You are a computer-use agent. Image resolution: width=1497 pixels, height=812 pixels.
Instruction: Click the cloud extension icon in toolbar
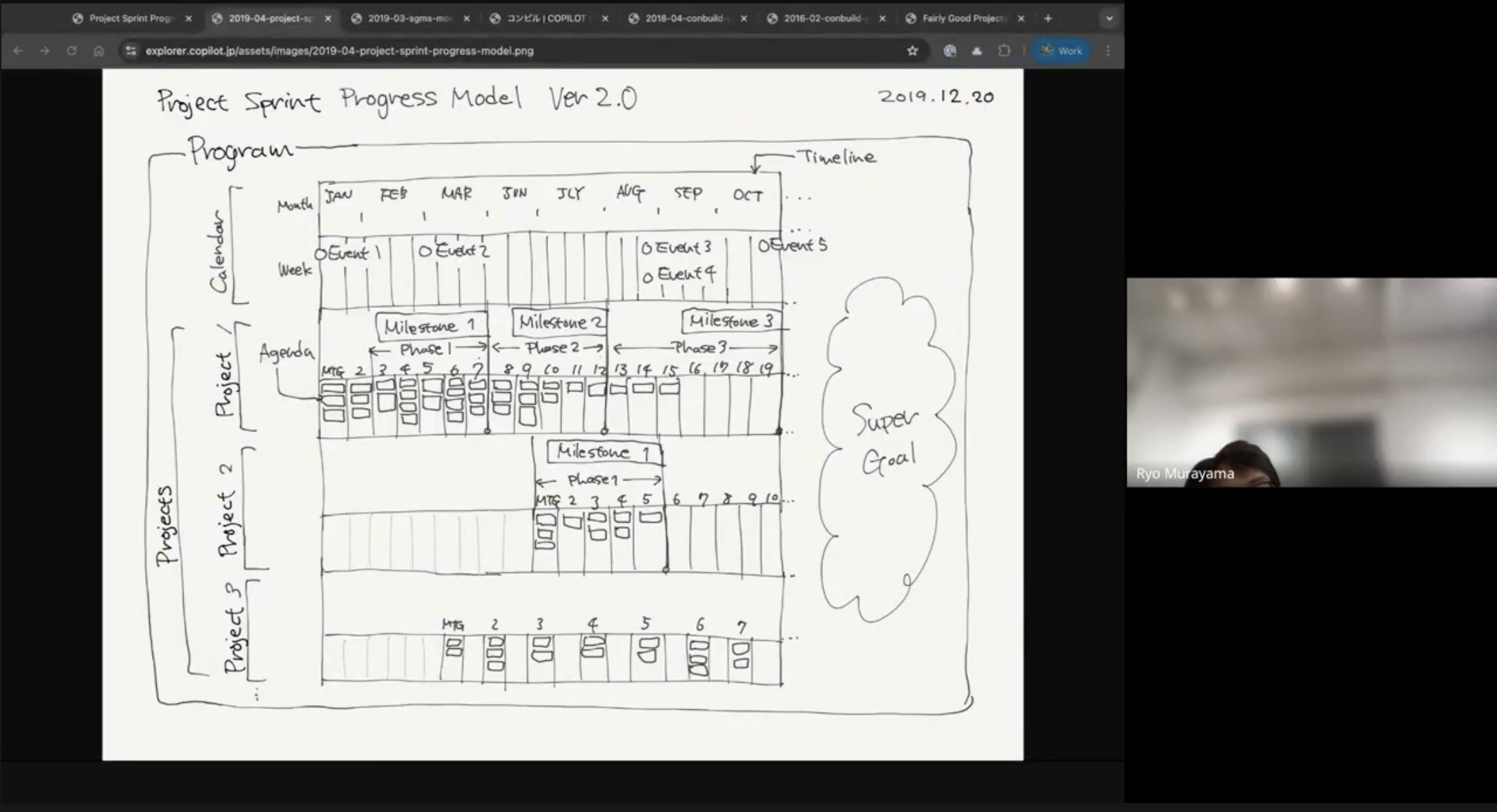tap(976, 50)
